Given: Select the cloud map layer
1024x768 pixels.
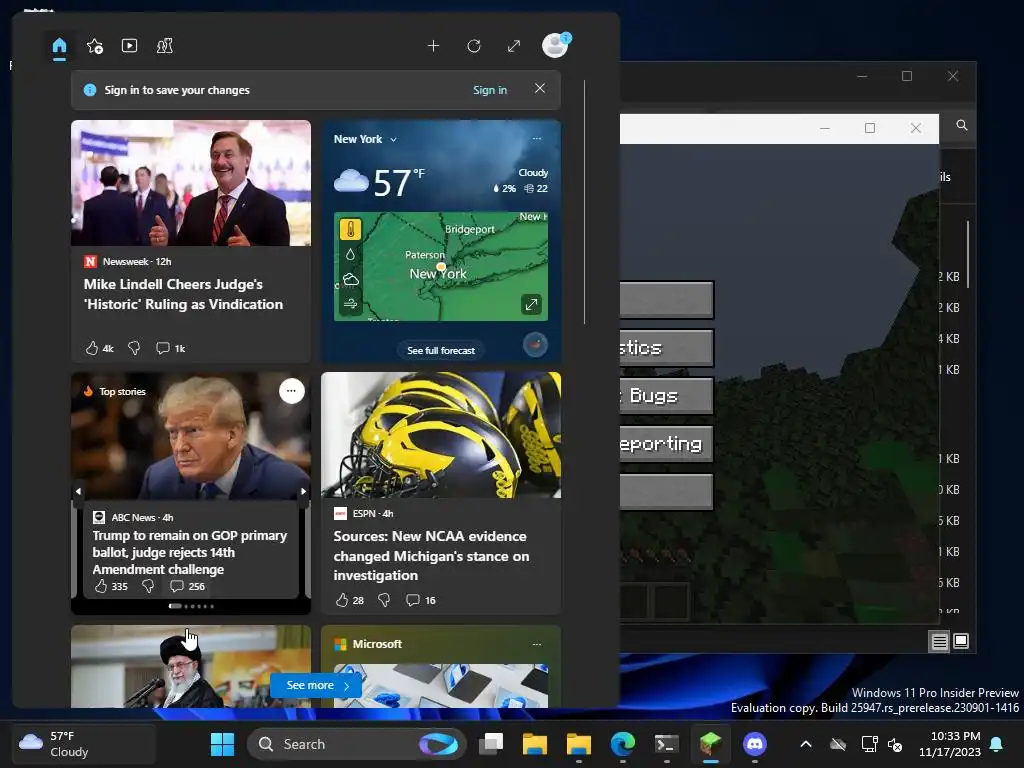Looking at the screenshot, I should pos(351,280).
